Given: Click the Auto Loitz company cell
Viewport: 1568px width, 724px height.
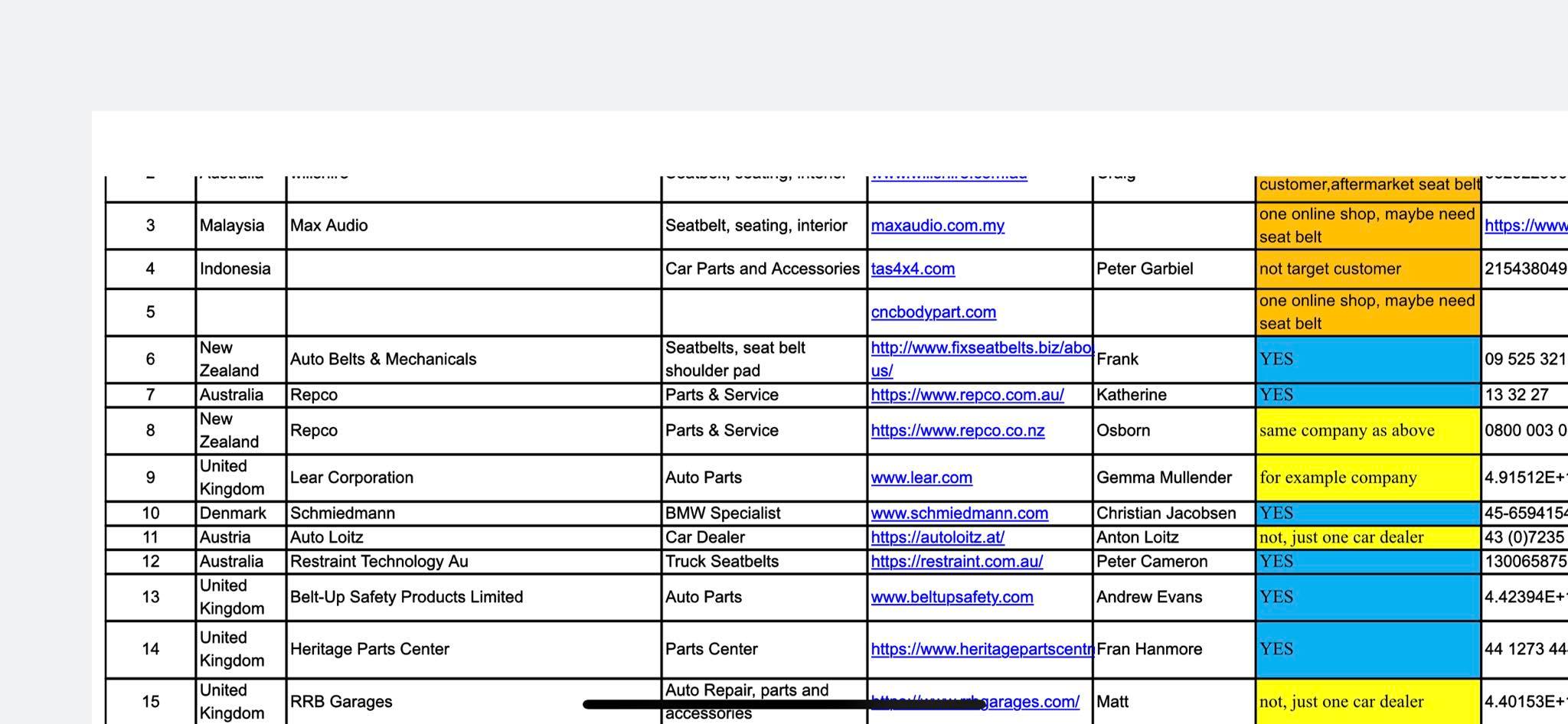Looking at the screenshot, I should 474,537.
